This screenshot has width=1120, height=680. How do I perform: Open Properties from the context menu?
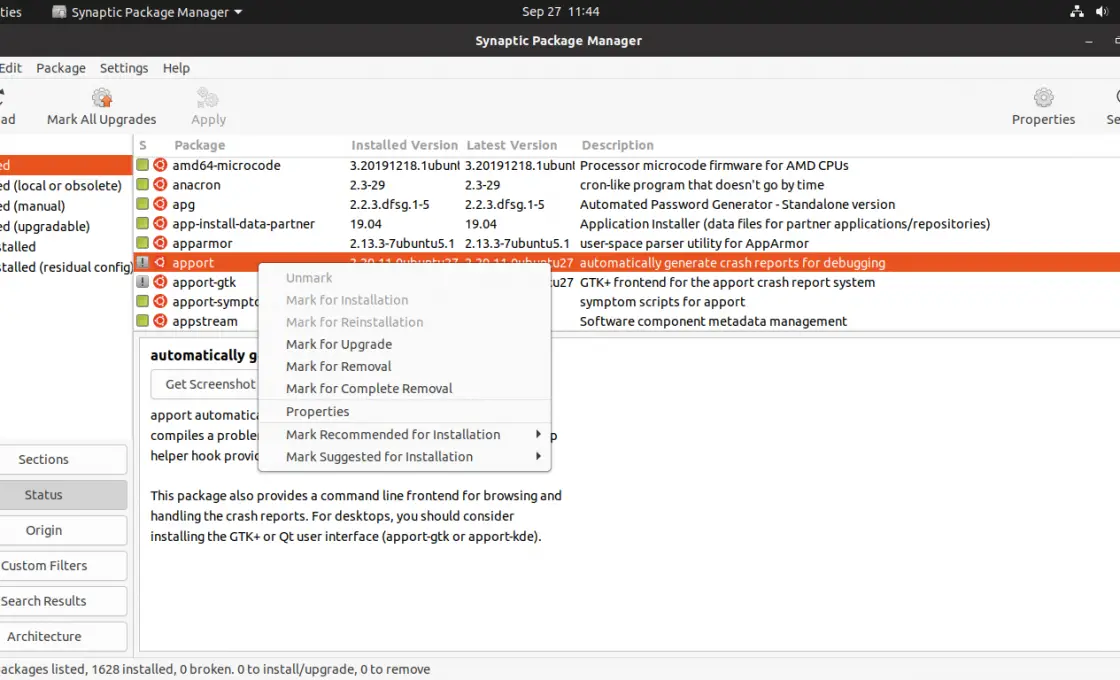[x=404, y=411]
